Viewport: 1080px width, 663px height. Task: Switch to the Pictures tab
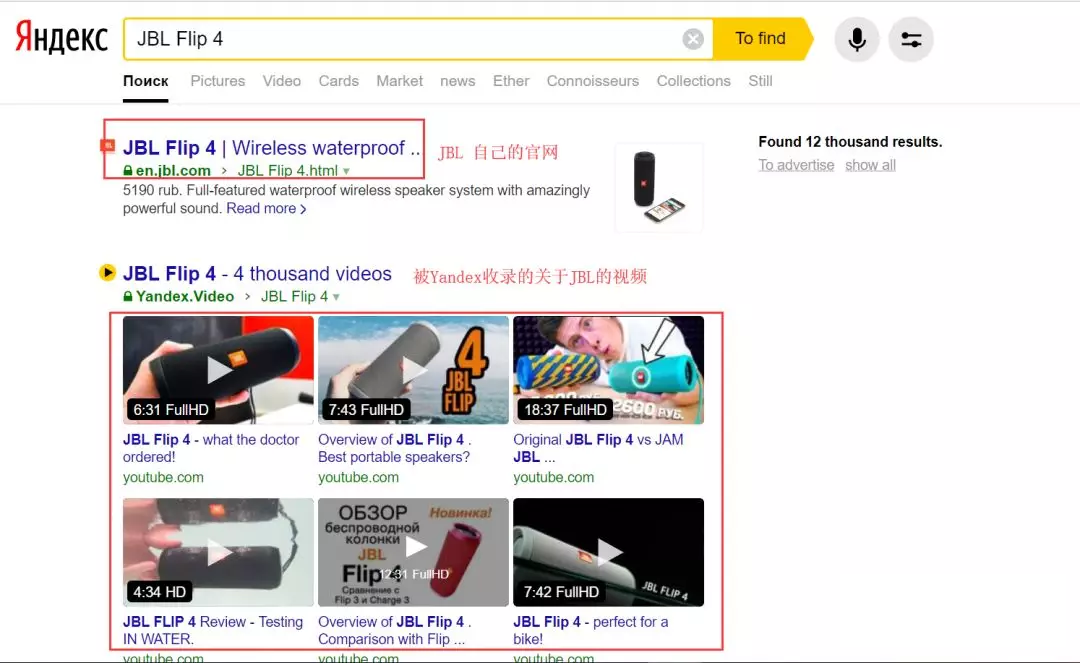(x=218, y=81)
